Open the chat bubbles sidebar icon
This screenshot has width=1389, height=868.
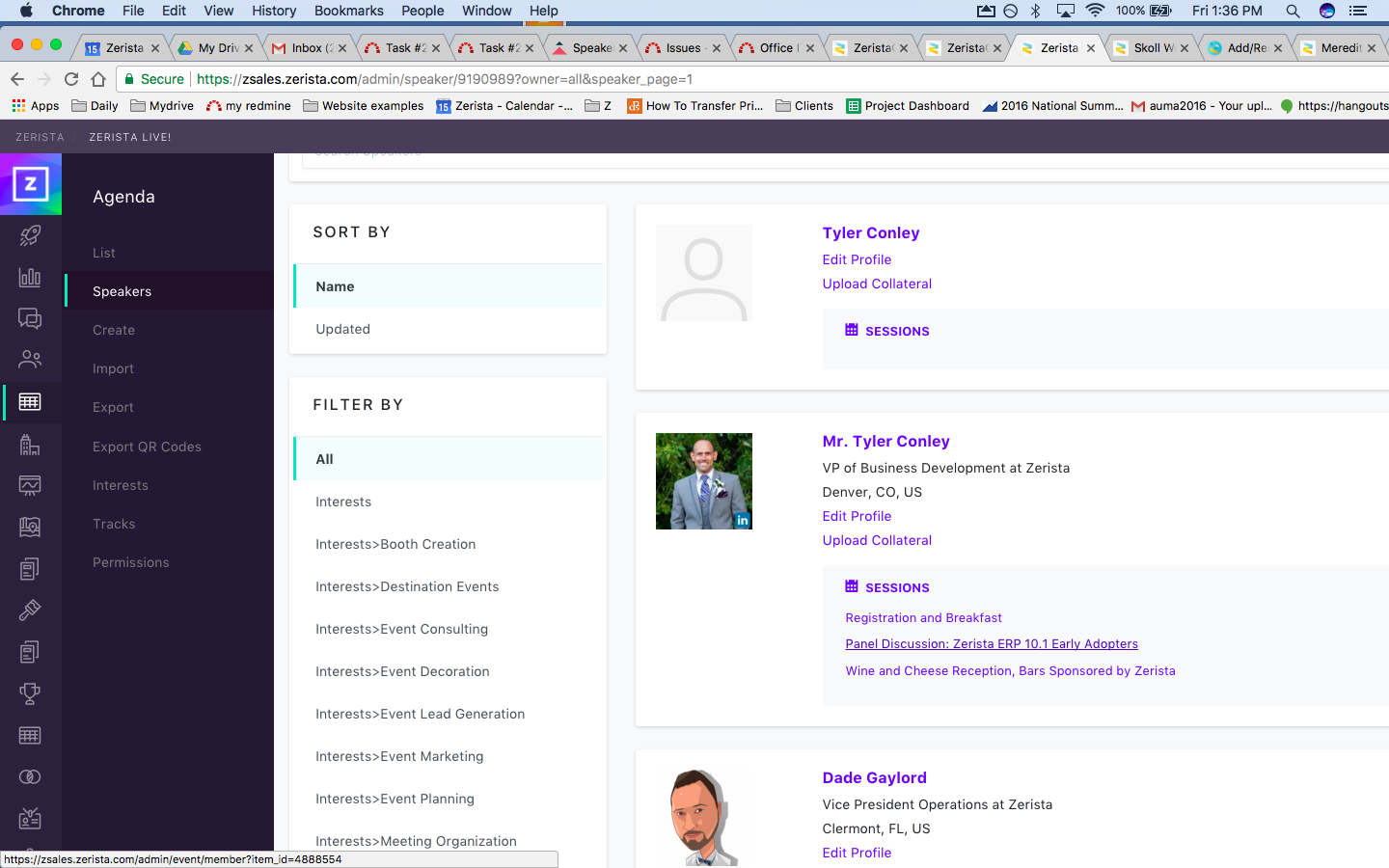point(30,318)
